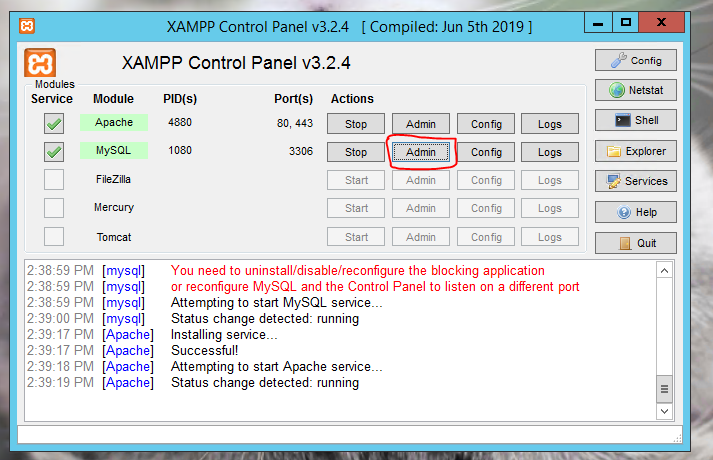This screenshot has width=713, height=460.
Task: Click the Tomcat Config button
Action: [x=486, y=237]
